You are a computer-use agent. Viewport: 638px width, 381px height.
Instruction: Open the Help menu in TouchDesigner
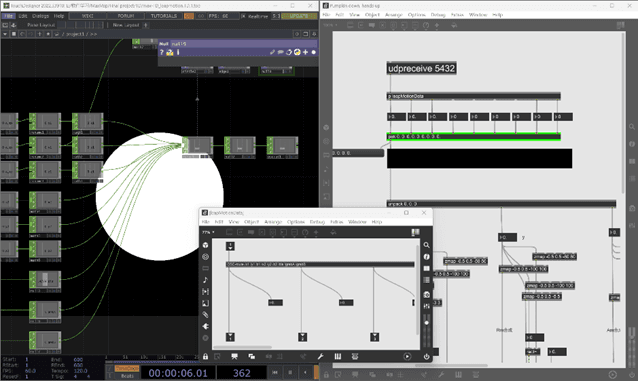click(59, 16)
